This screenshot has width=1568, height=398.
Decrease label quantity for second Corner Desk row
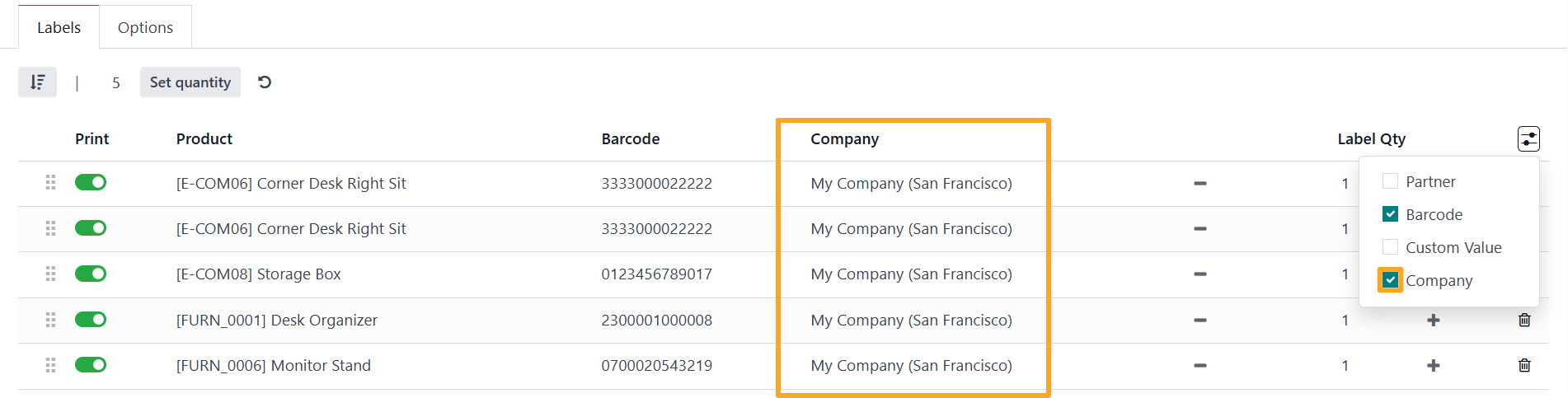[x=1200, y=228]
